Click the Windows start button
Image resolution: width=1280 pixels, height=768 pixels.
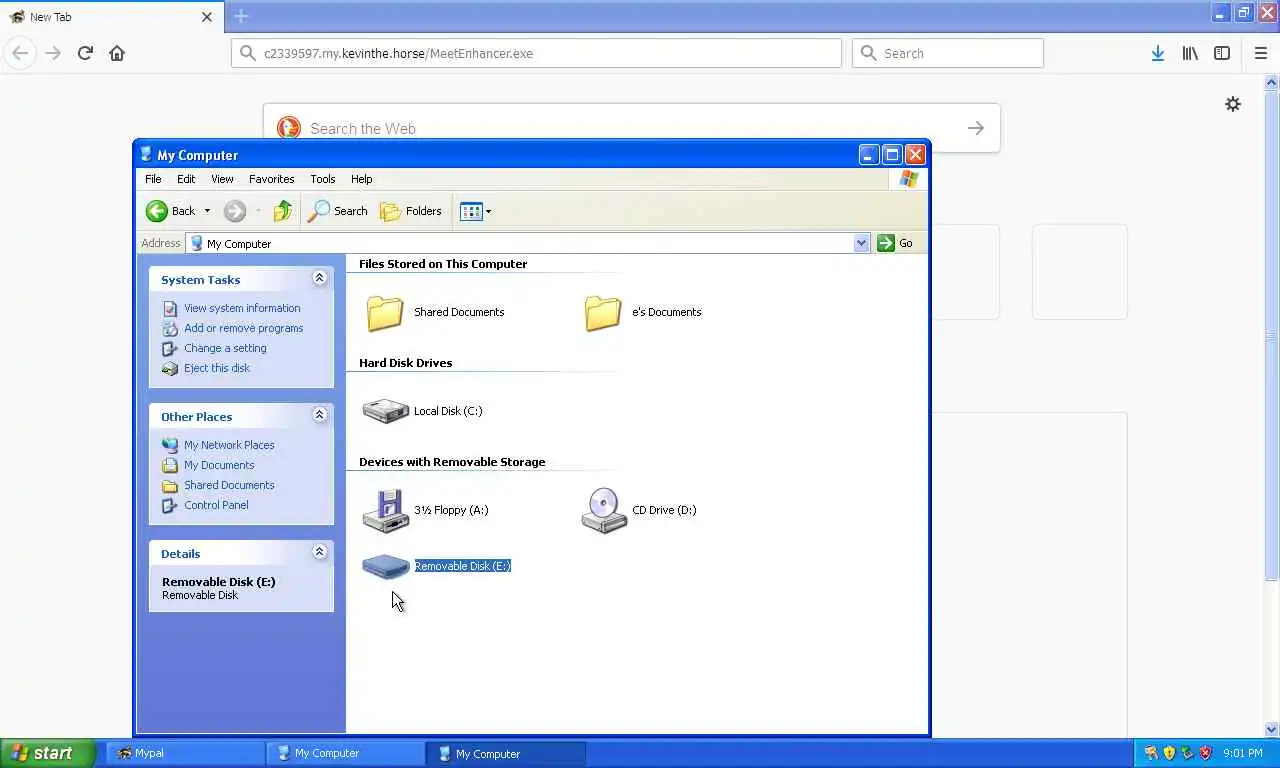(x=47, y=753)
